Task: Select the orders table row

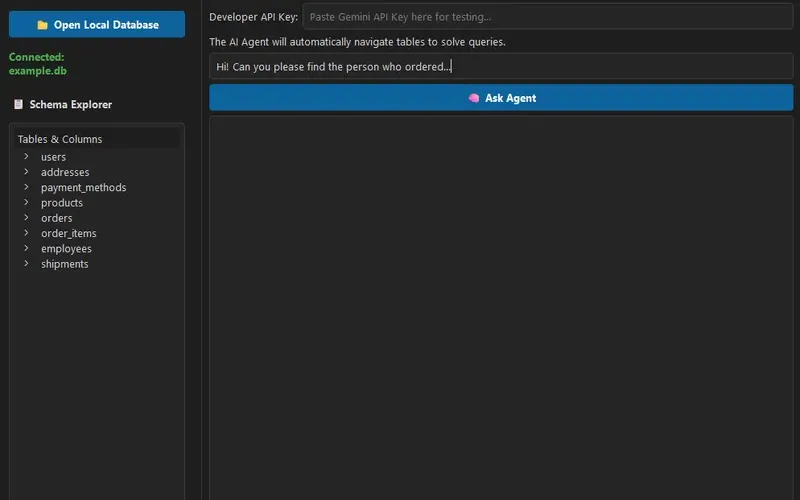Action: [x=97, y=218]
